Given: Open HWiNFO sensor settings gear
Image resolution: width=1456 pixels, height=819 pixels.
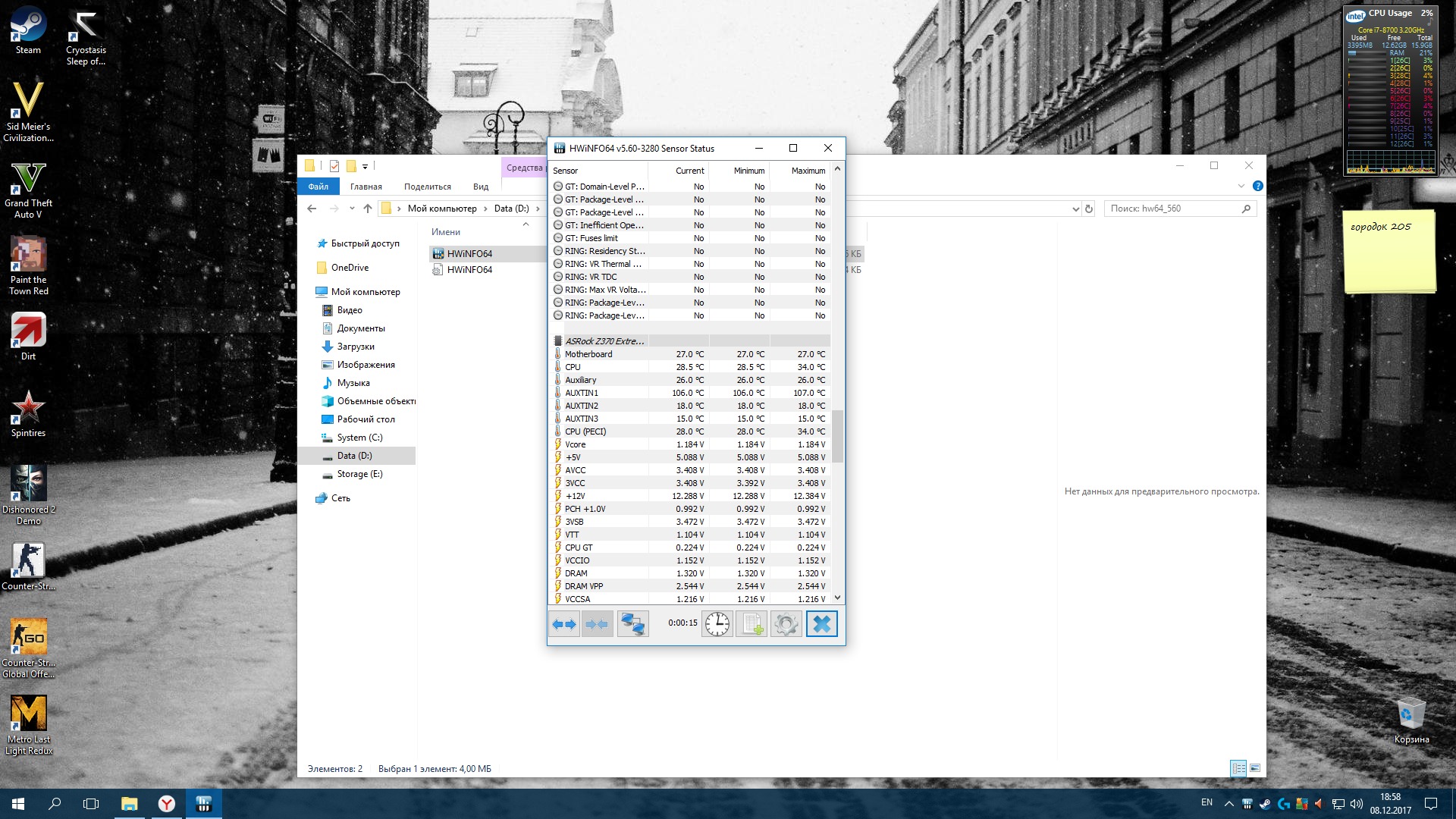Looking at the screenshot, I should [786, 624].
